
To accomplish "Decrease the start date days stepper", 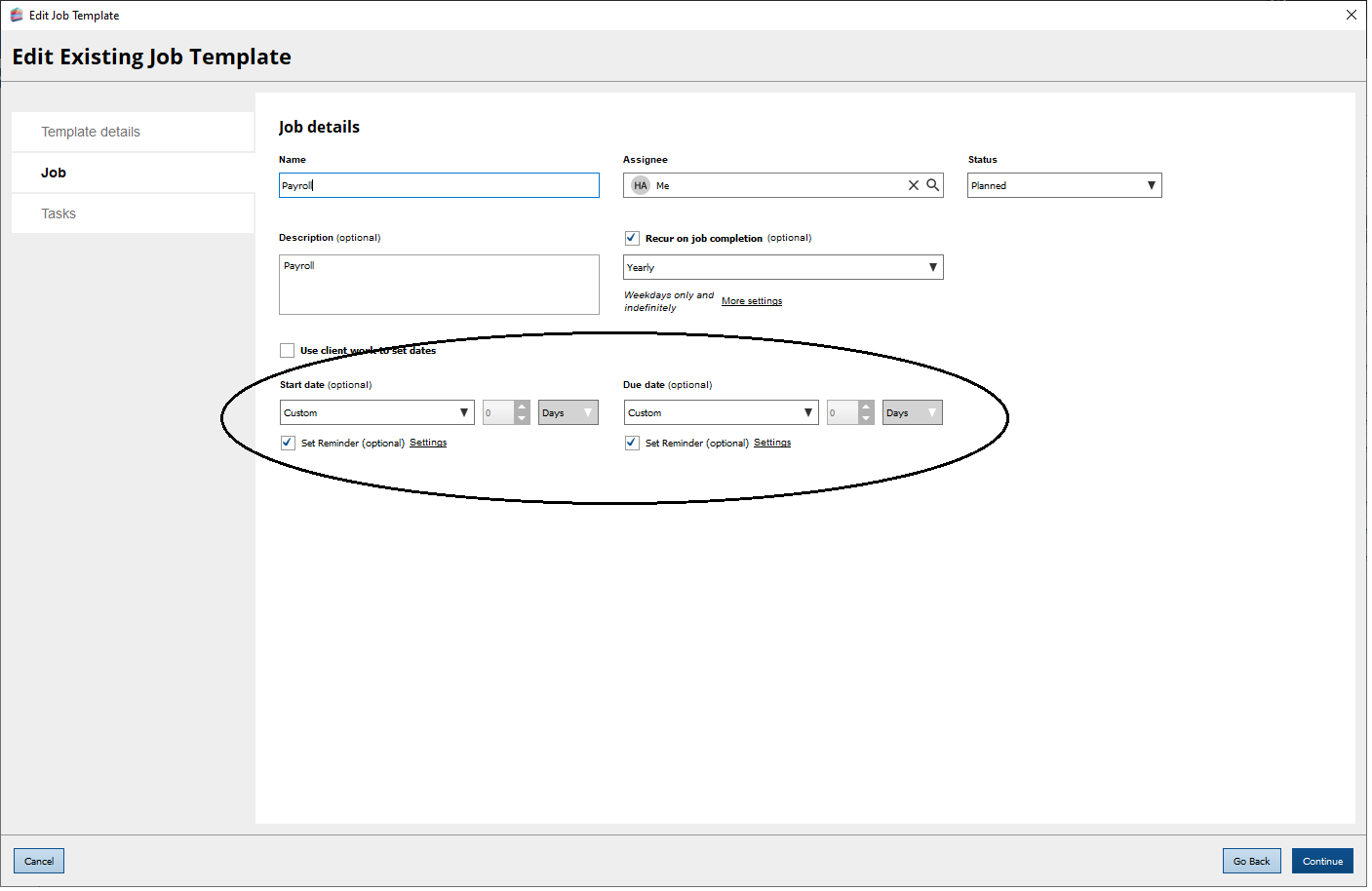I will tap(522, 419).
